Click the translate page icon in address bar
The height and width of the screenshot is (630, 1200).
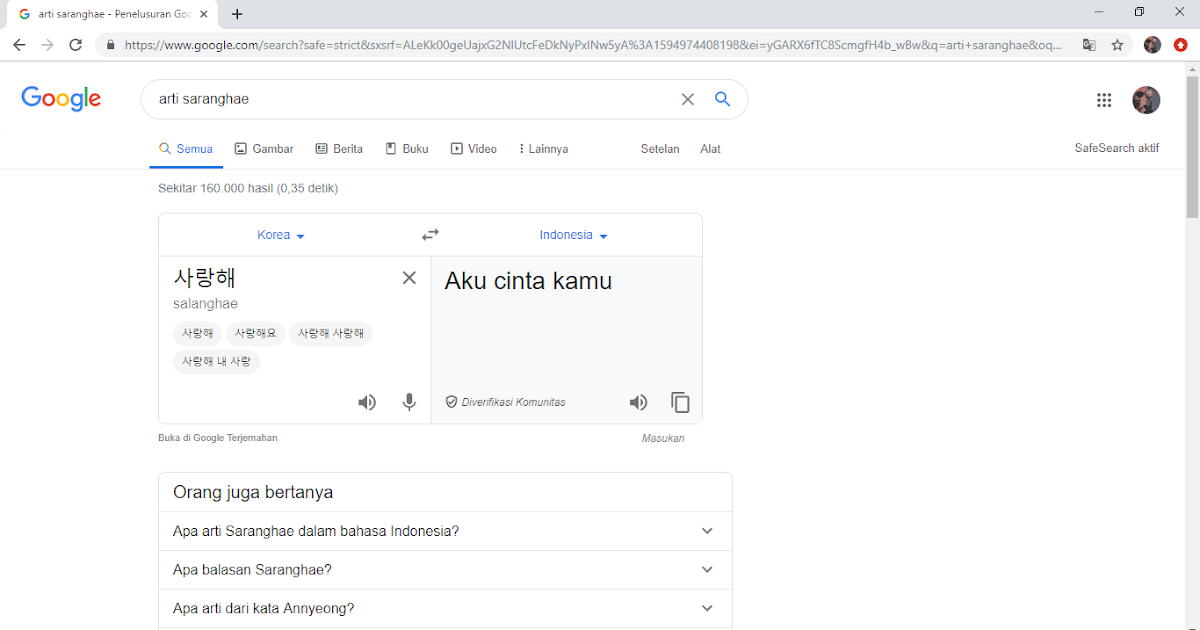pos(1088,45)
